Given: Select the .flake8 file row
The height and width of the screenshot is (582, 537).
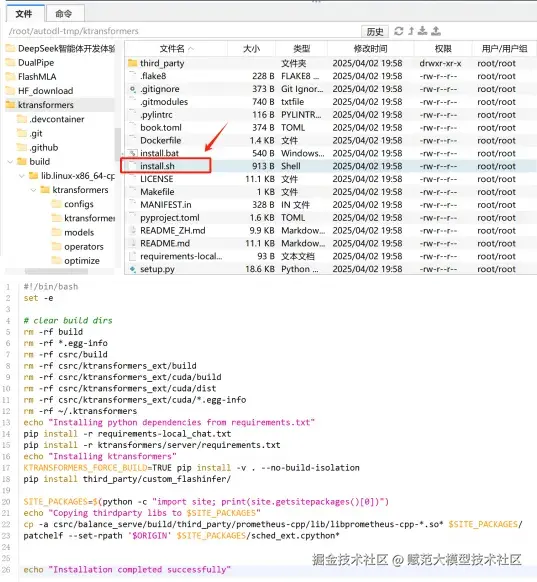Looking at the screenshot, I should point(331,76).
